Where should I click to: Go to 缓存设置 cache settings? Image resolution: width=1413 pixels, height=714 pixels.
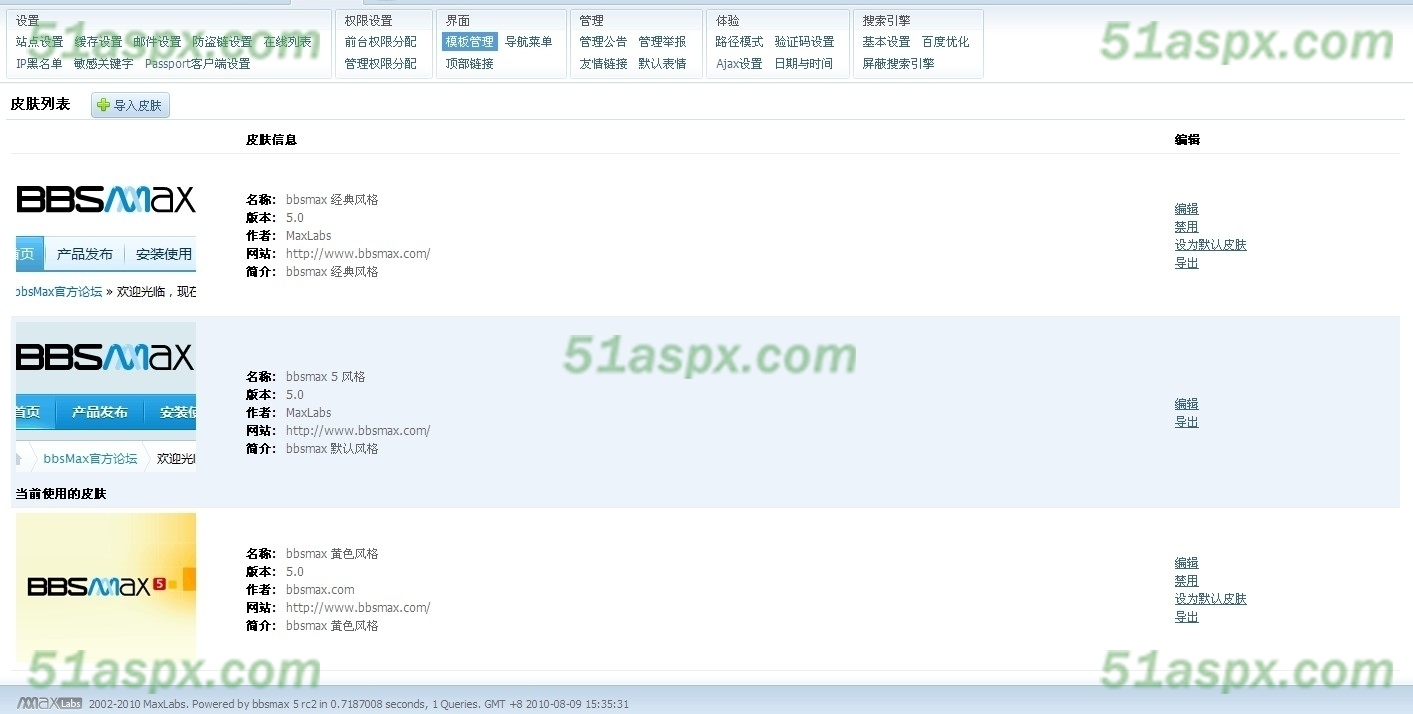[98, 42]
